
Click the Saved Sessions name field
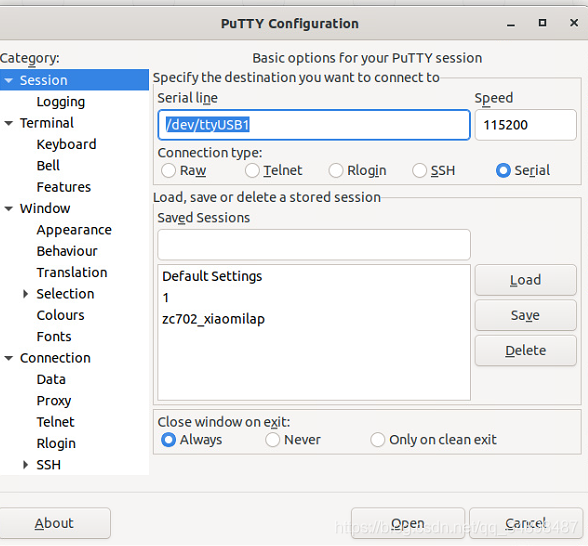[314, 244]
